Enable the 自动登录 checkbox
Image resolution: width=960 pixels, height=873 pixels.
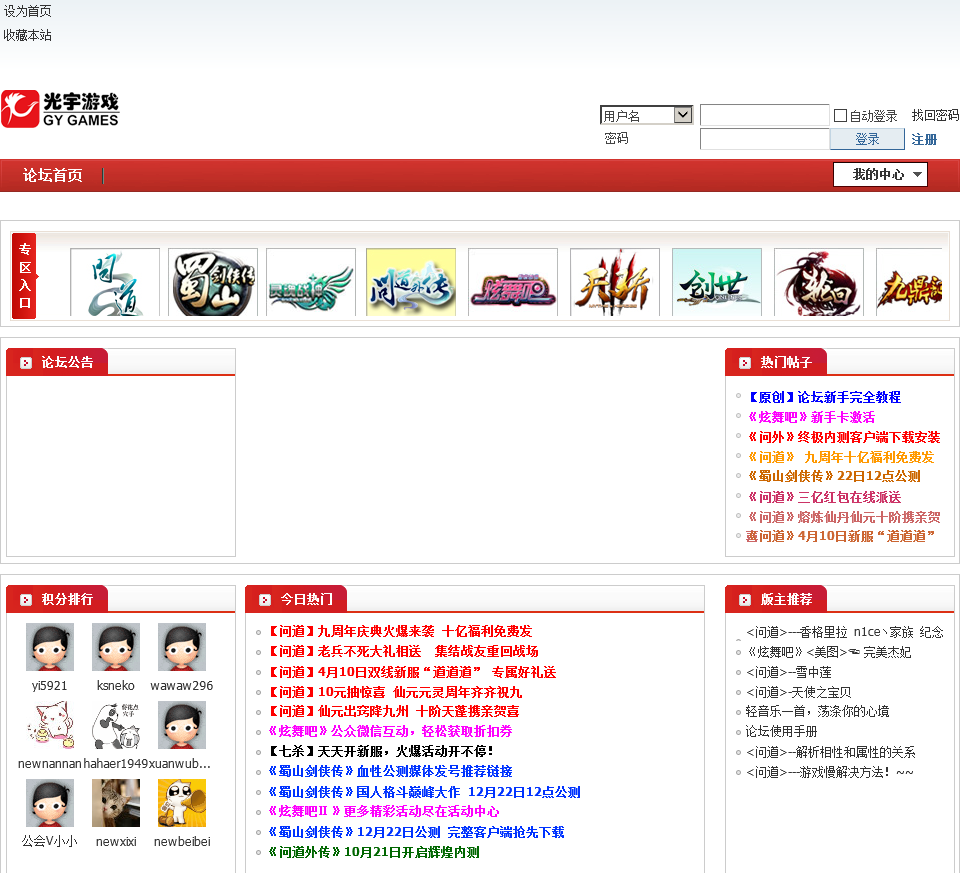pos(841,116)
